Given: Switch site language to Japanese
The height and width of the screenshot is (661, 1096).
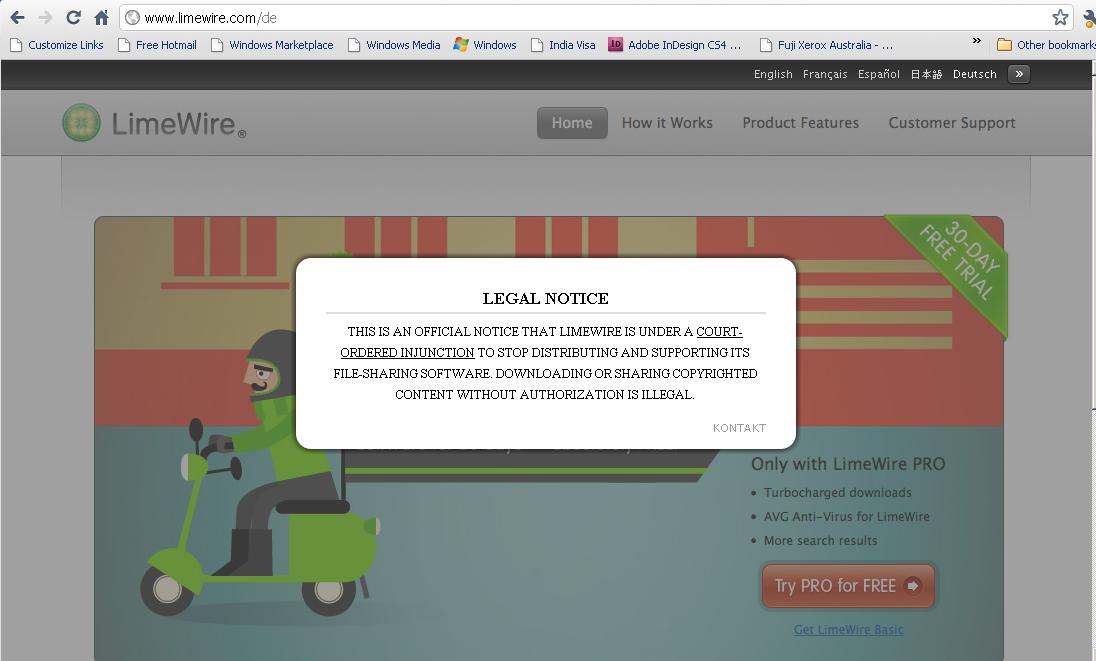Looking at the screenshot, I should click(x=926, y=74).
